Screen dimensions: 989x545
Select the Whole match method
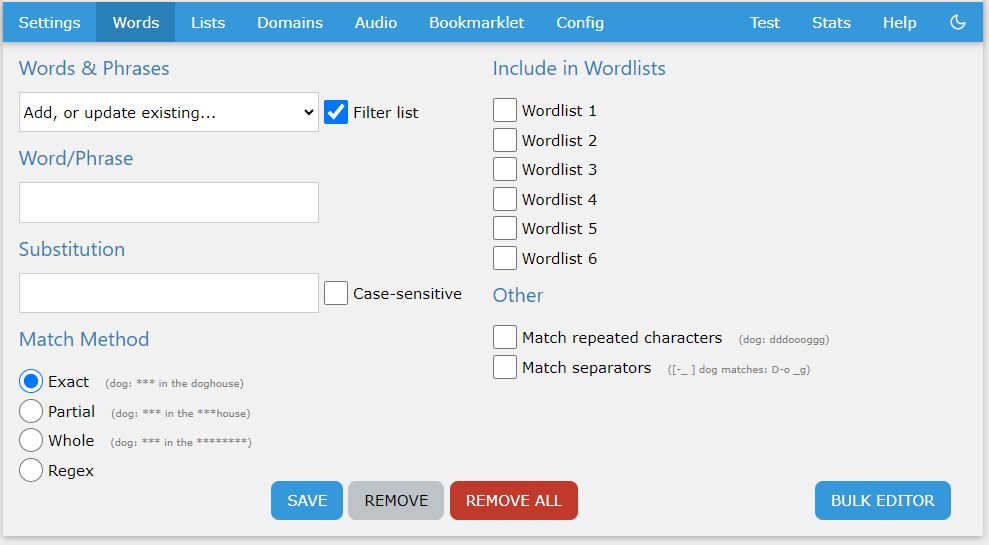pyautogui.click(x=31, y=440)
